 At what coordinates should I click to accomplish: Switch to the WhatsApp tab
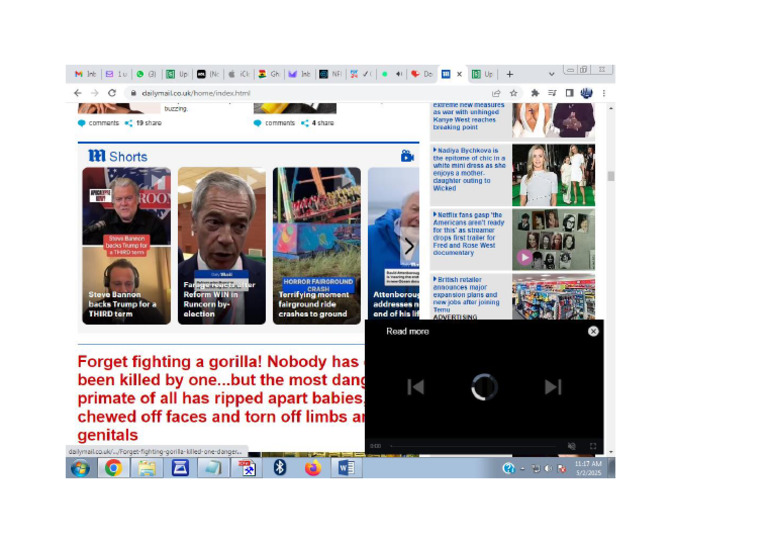click(x=145, y=74)
